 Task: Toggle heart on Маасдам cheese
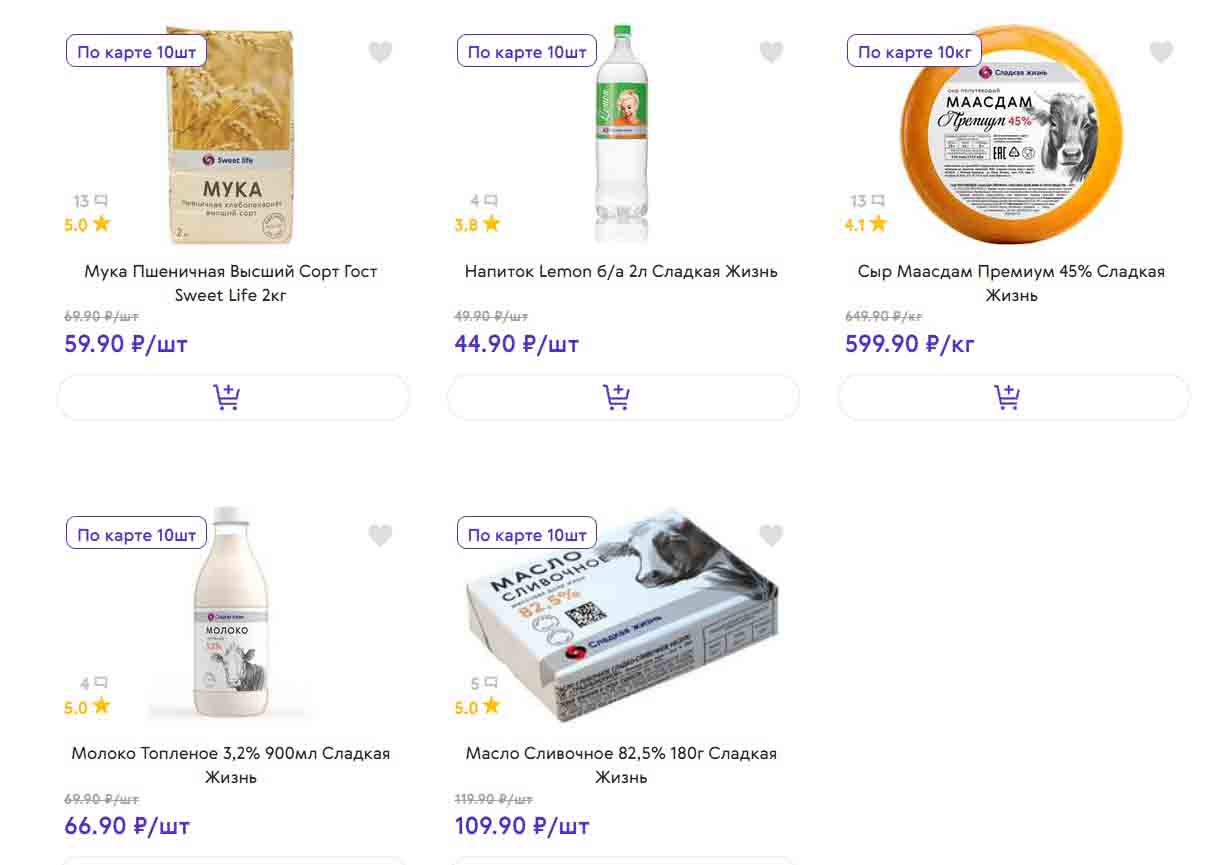click(1161, 52)
